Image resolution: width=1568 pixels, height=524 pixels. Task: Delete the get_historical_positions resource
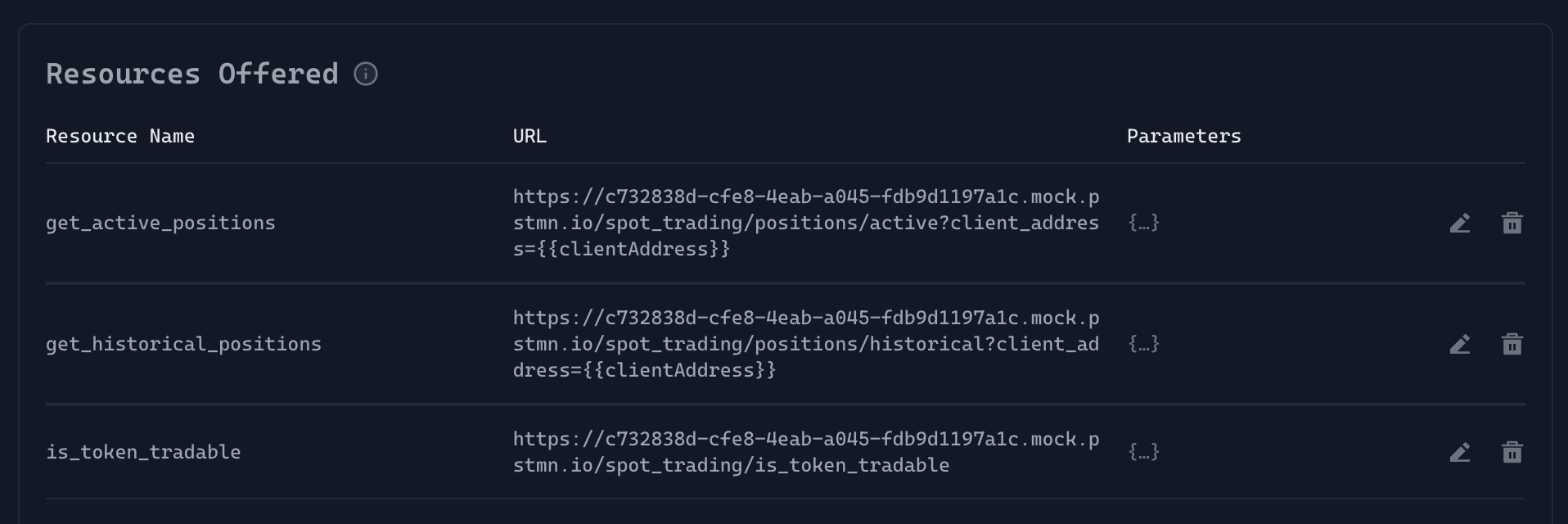(1512, 344)
